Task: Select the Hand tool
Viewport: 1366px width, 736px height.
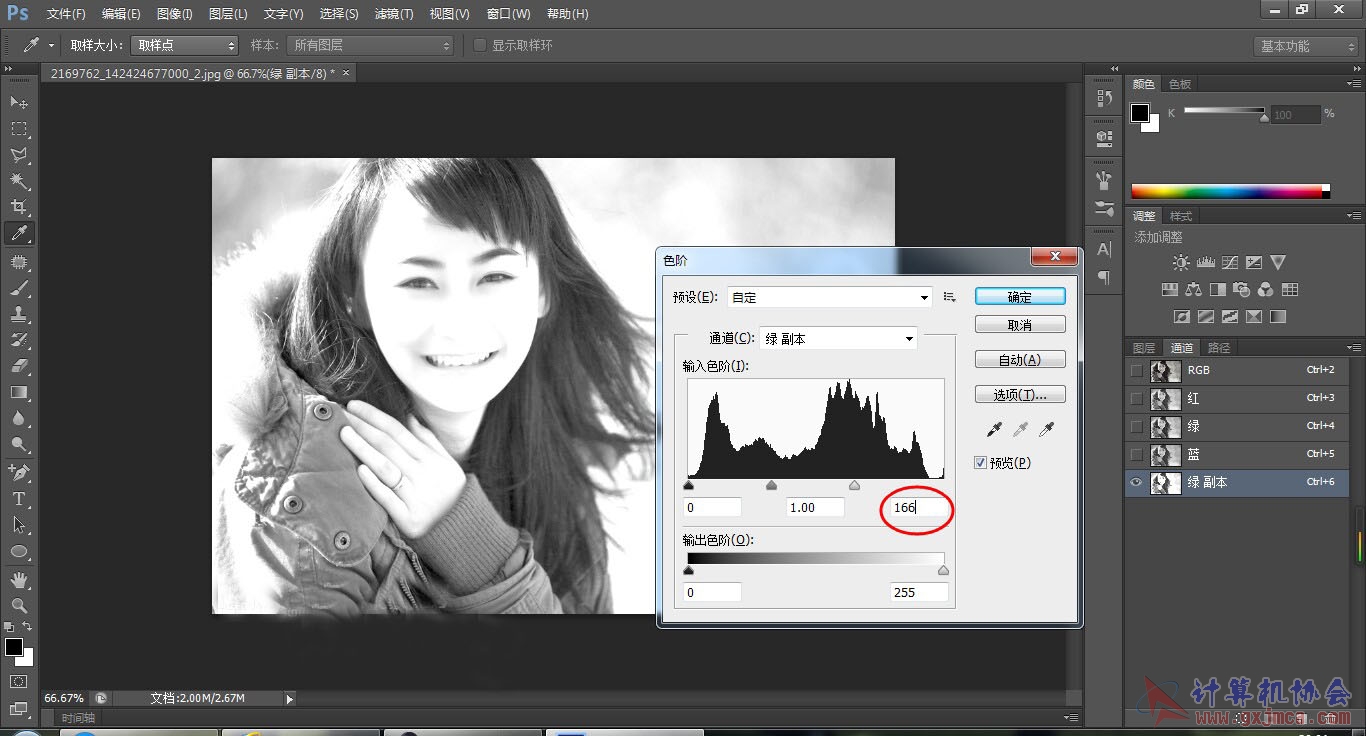Action: click(x=19, y=579)
